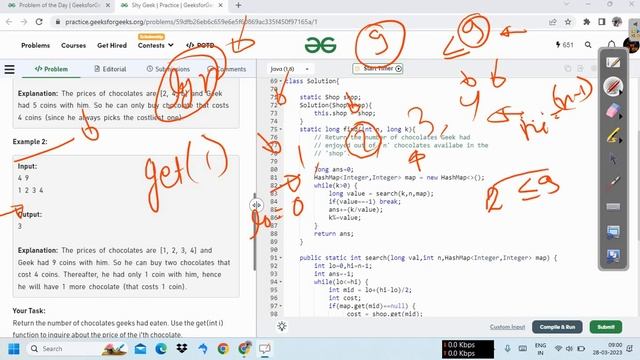Select the mouse pointer tool in the annotation toolbar
The width and height of the screenshot is (640, 360).
(613, 159)
